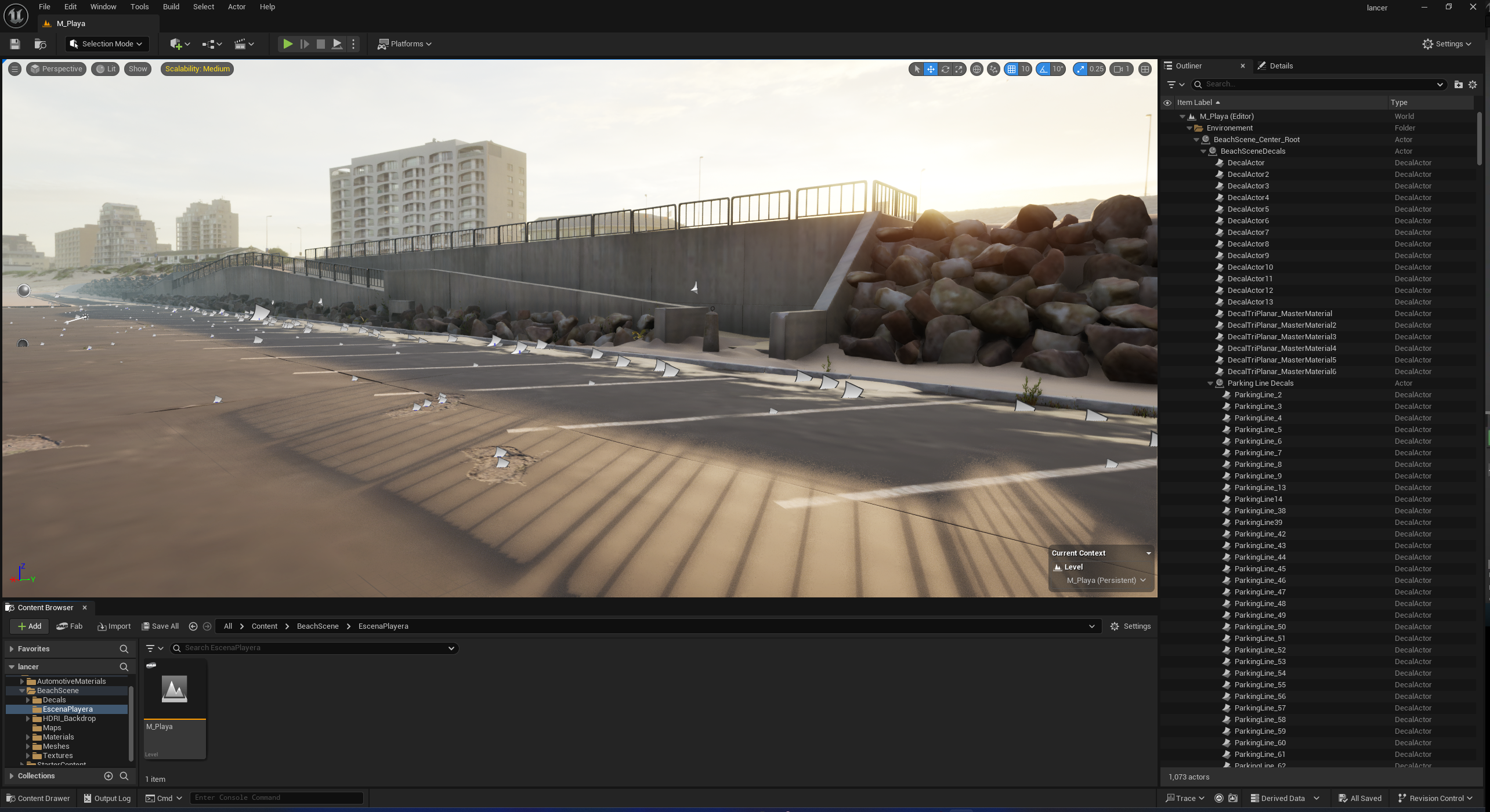Activate the Translate move tool
Image resolution: width=1490 pixels, height=812 pixels.
931,69
